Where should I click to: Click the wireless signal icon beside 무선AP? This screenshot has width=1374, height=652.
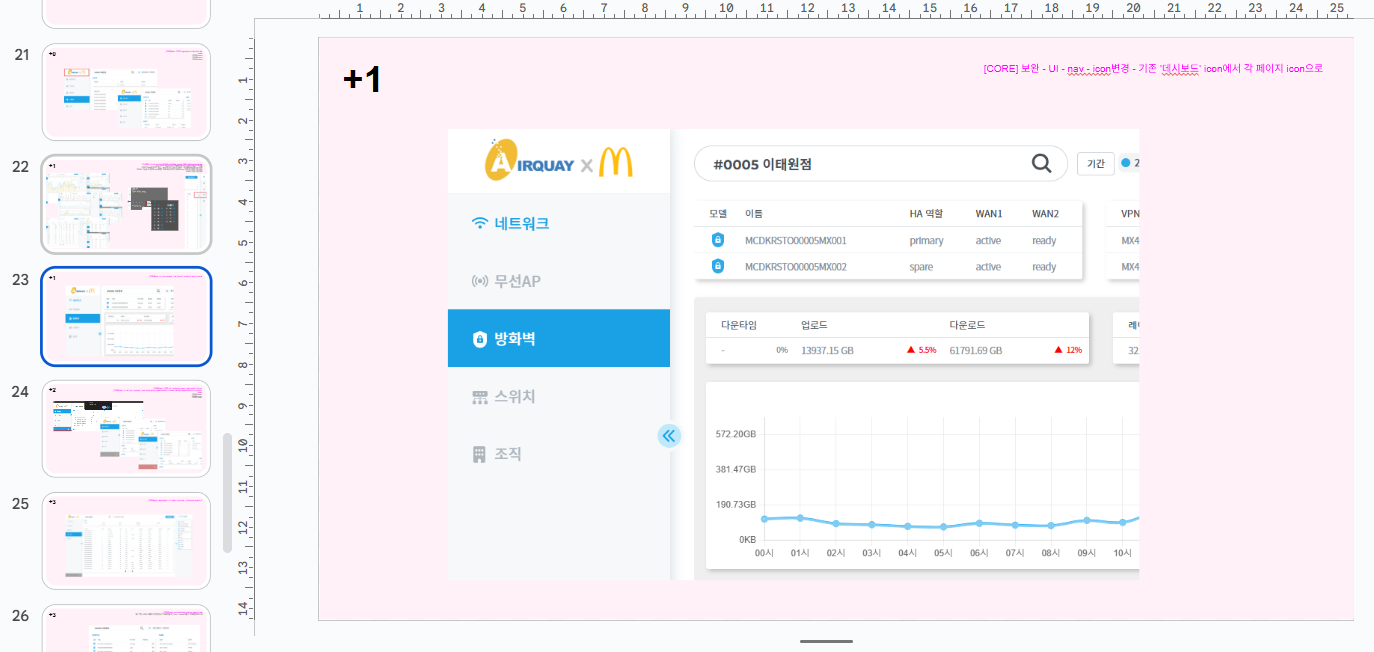point(480,281)
